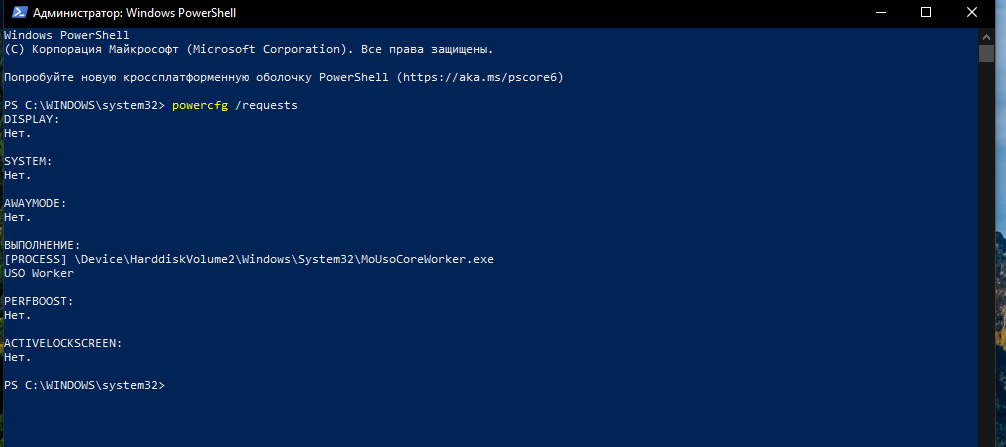Minimize the PowerShell window

click(x=880, y=13)
